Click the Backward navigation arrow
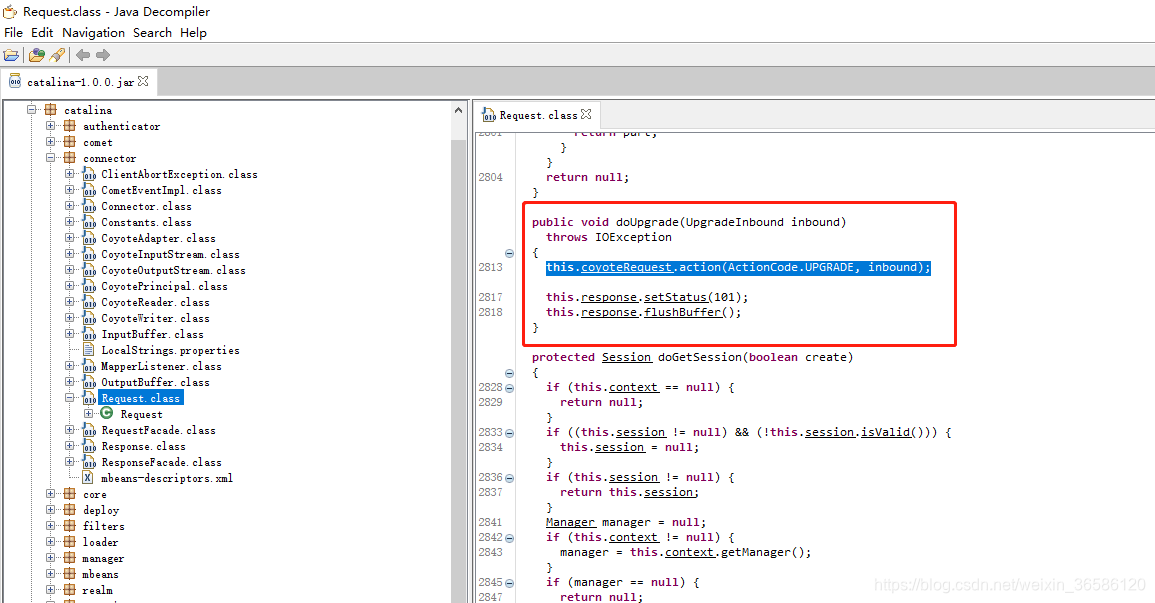Viewport: 1155px width, 603px height. [x=83, y=55]
